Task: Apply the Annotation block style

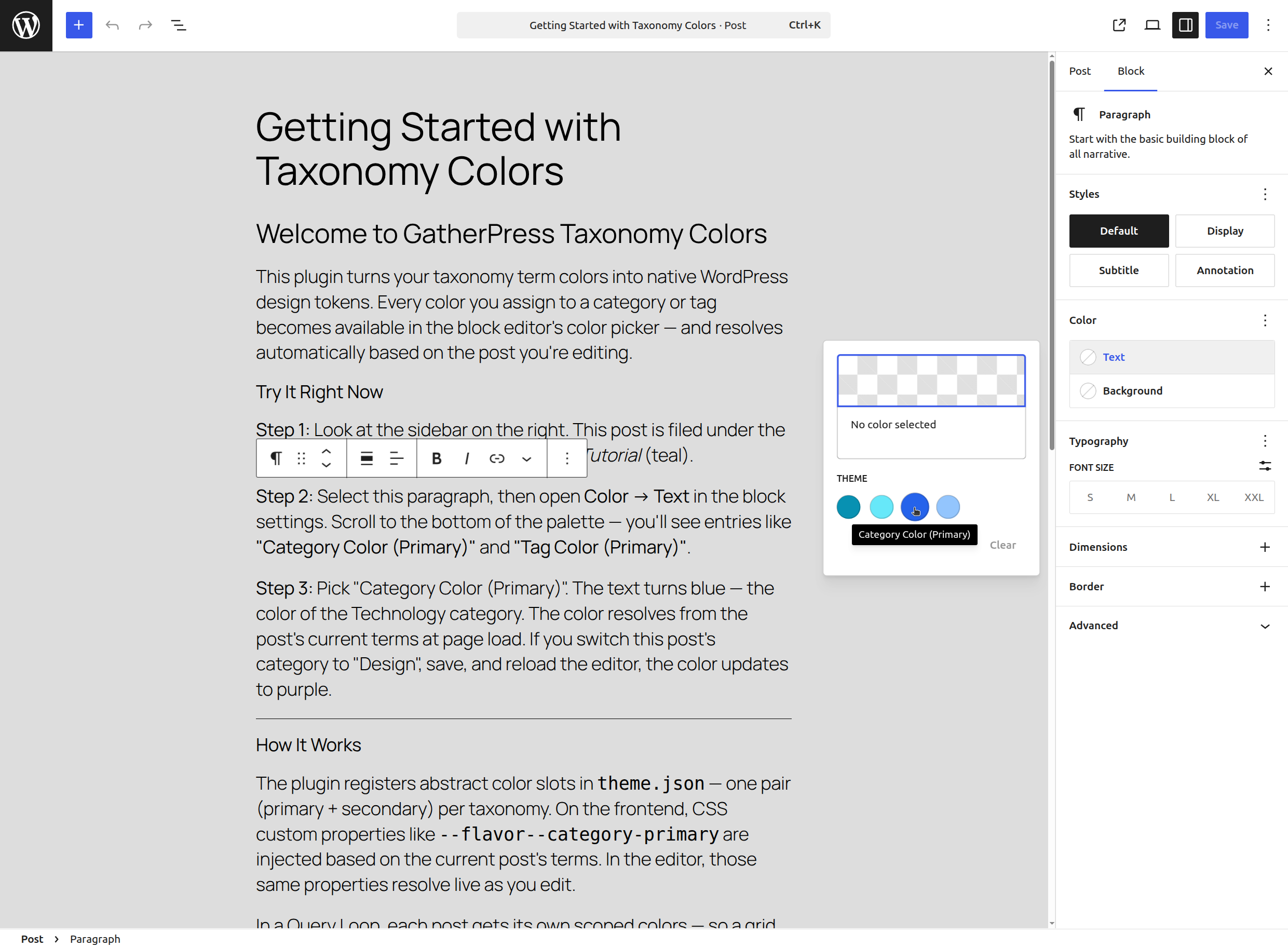Action: 1225,270
